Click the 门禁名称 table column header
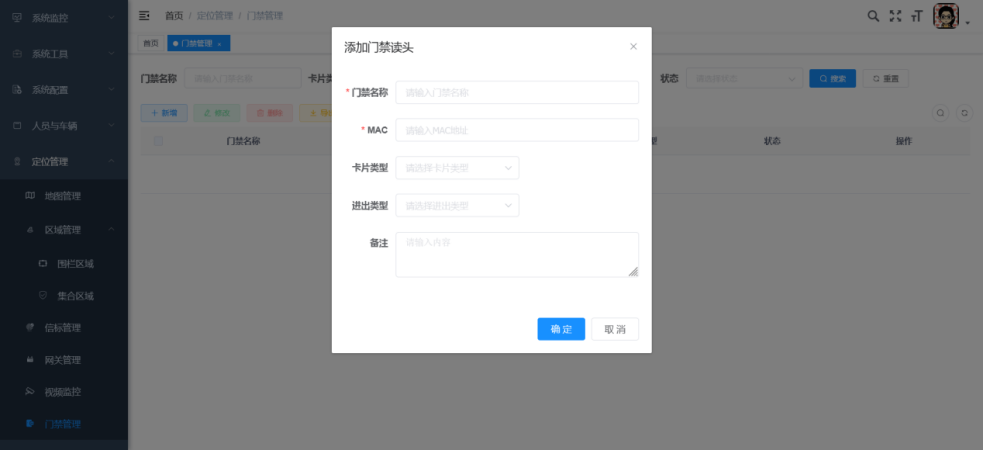This screenshot has height=450, width=983. (x=243, y=141)
